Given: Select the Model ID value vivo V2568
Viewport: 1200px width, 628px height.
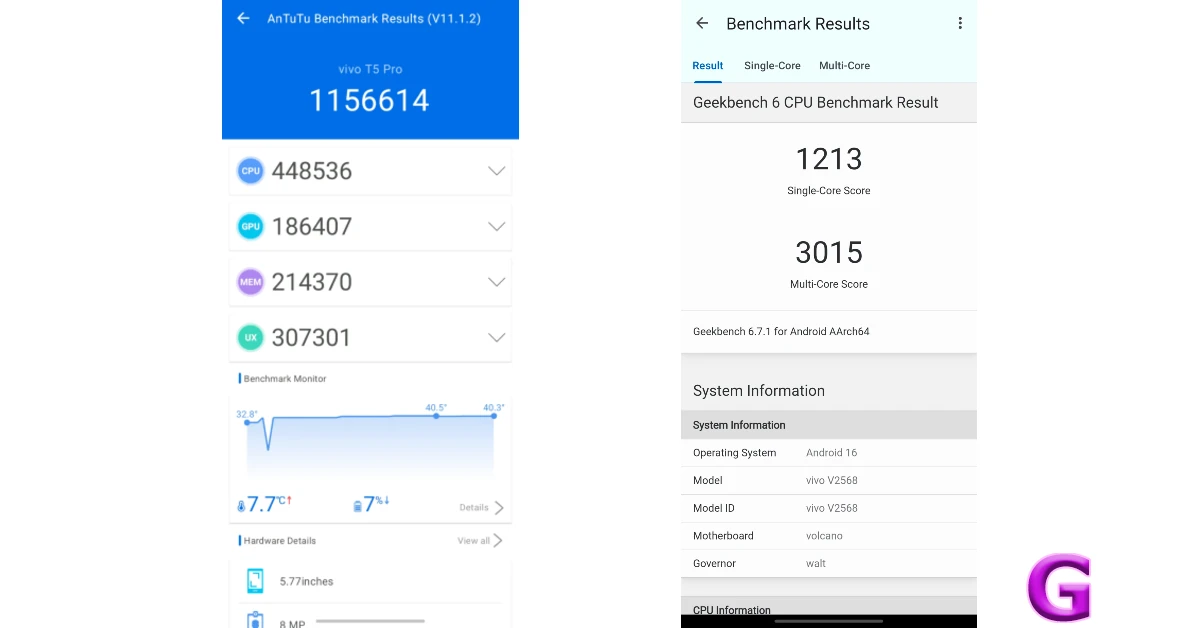Looking at the screenshot, I should (x=832, y=508).
